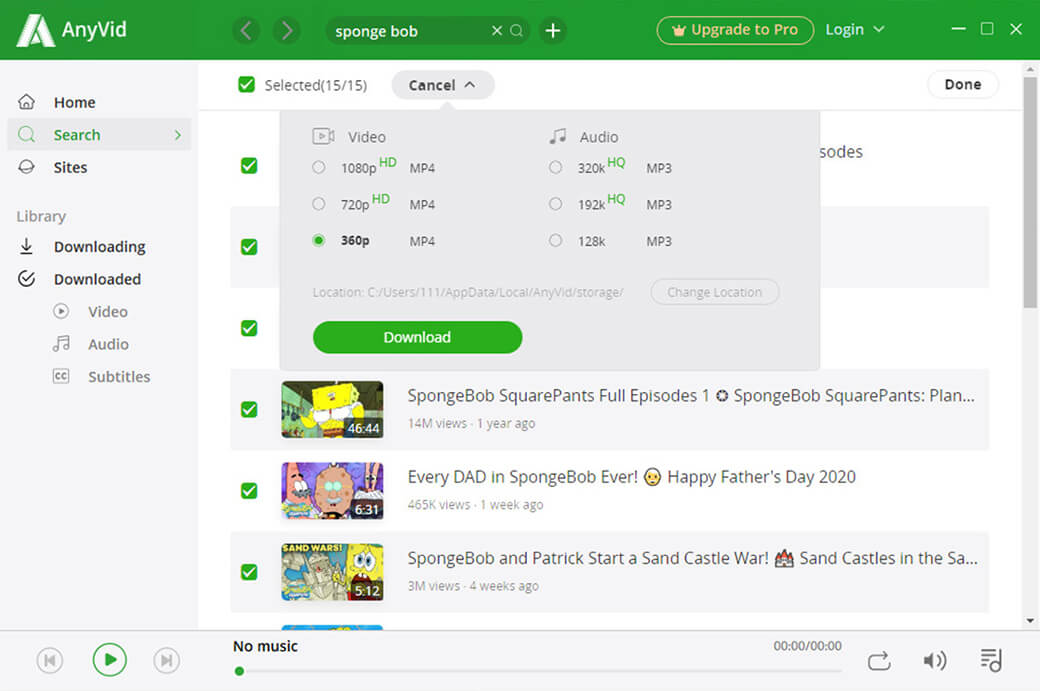The image size is (1040, 691).
Task: Select 128k MP3 audio quality
Action: (555, 240)
